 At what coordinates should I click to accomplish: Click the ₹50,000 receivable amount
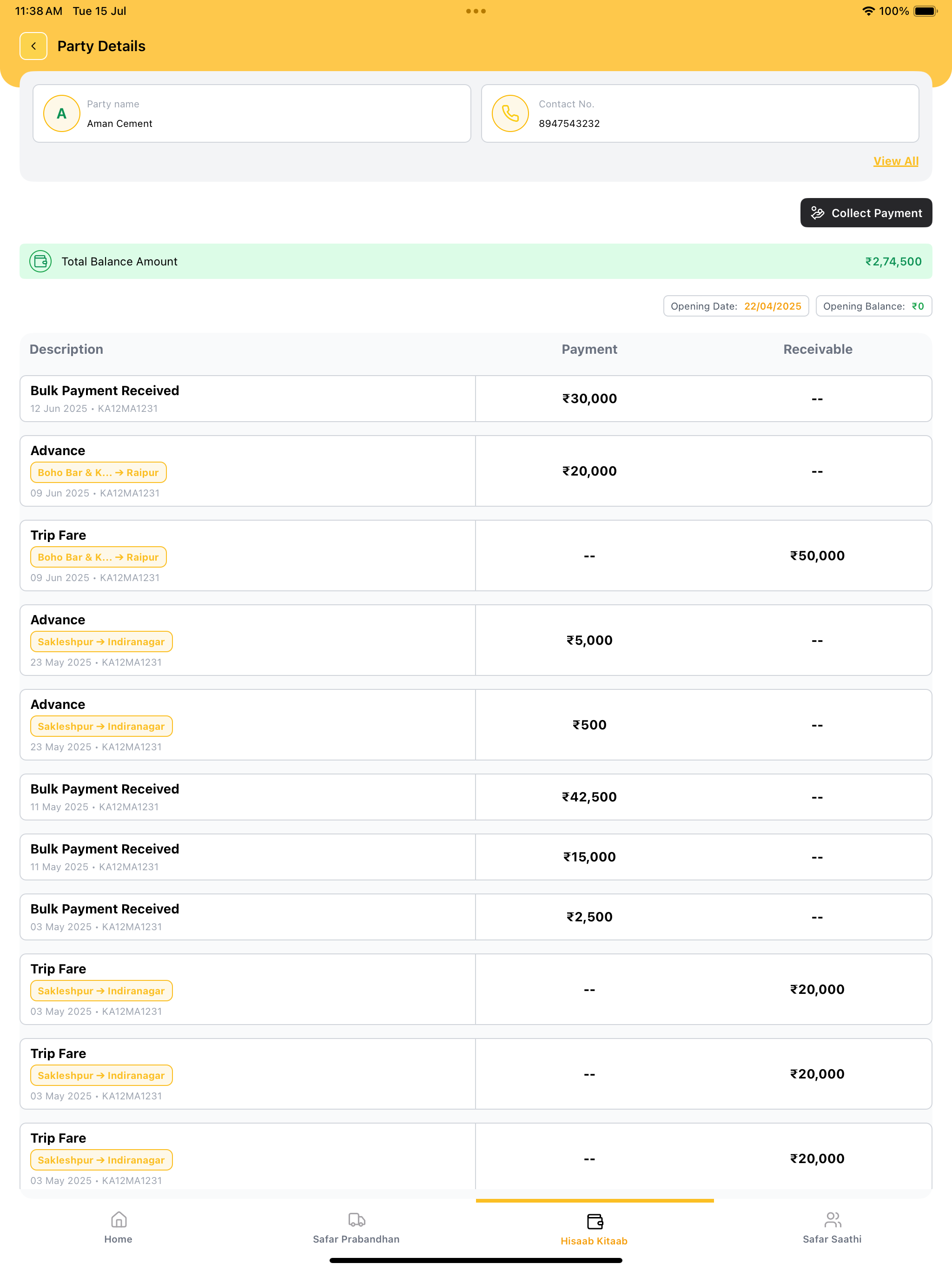tap(817, 556)
